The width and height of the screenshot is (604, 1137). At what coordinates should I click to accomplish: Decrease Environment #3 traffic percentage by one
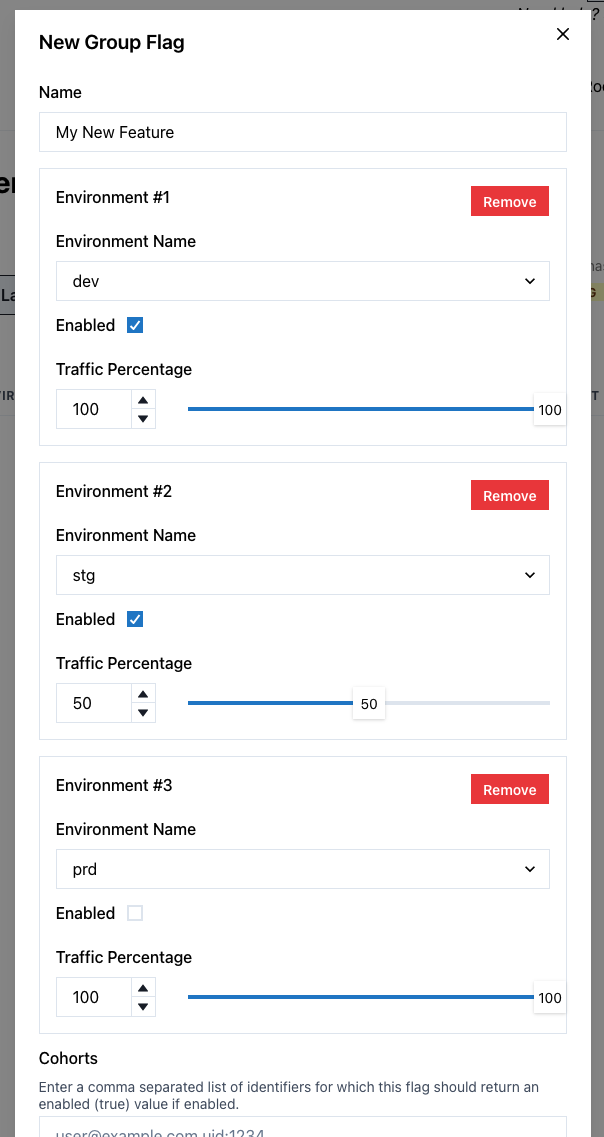coord(144,1006)
